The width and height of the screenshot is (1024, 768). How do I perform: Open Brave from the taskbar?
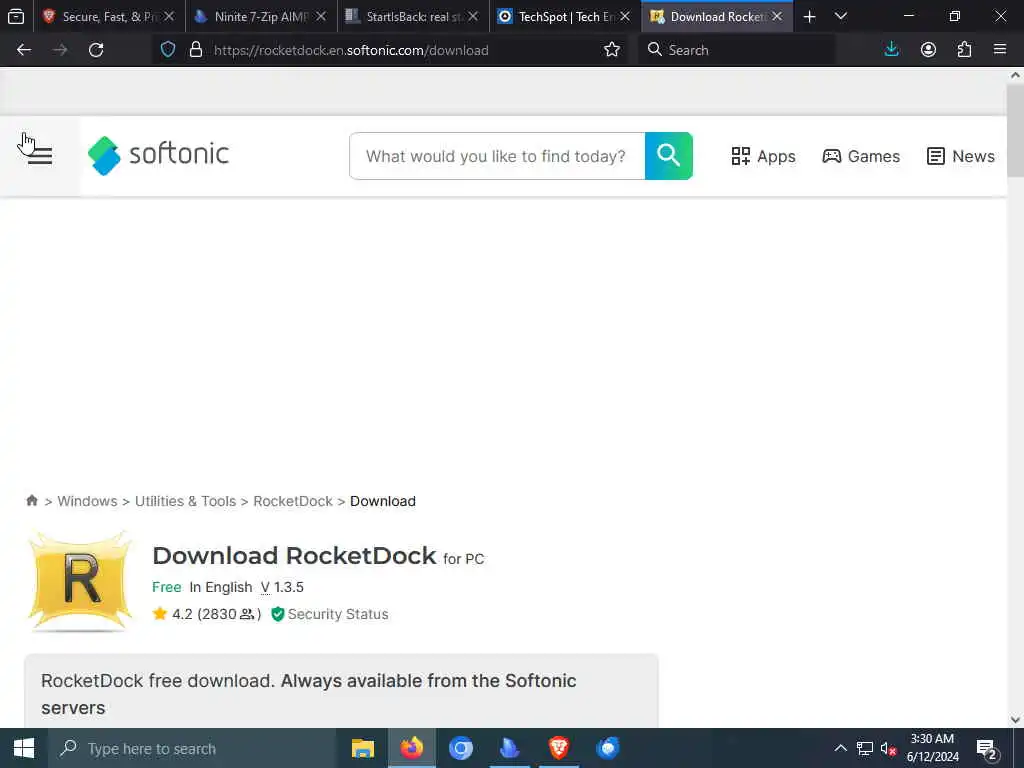point(558,748)
